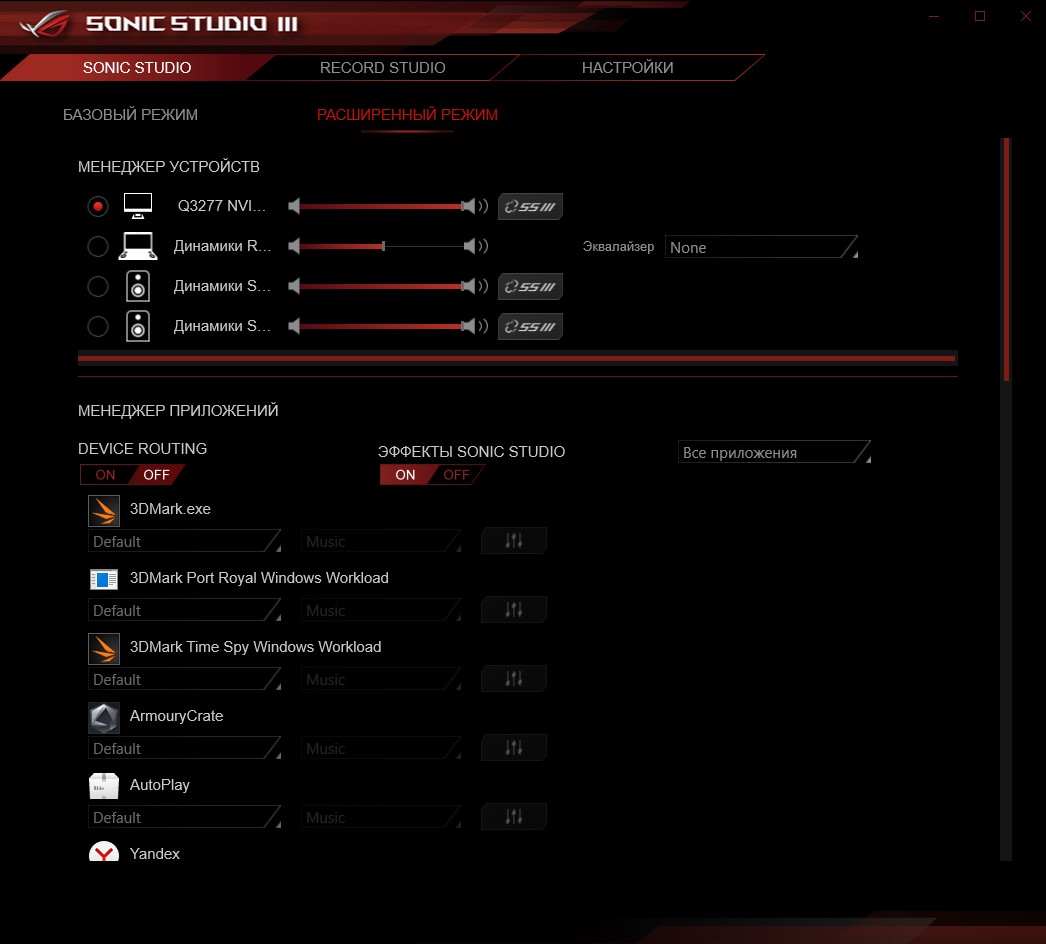Select the second Динамики S radio button

pyautogui.click(x=98, y=326)
